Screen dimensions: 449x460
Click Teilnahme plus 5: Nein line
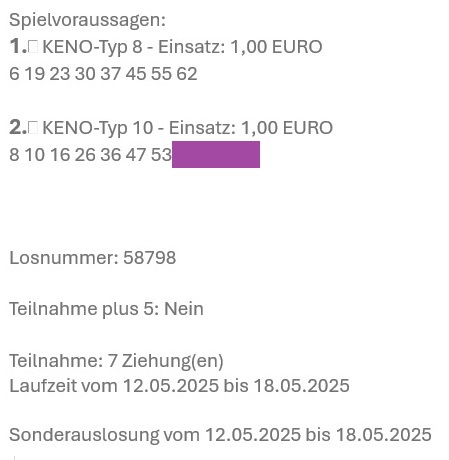tap(106, 309)
